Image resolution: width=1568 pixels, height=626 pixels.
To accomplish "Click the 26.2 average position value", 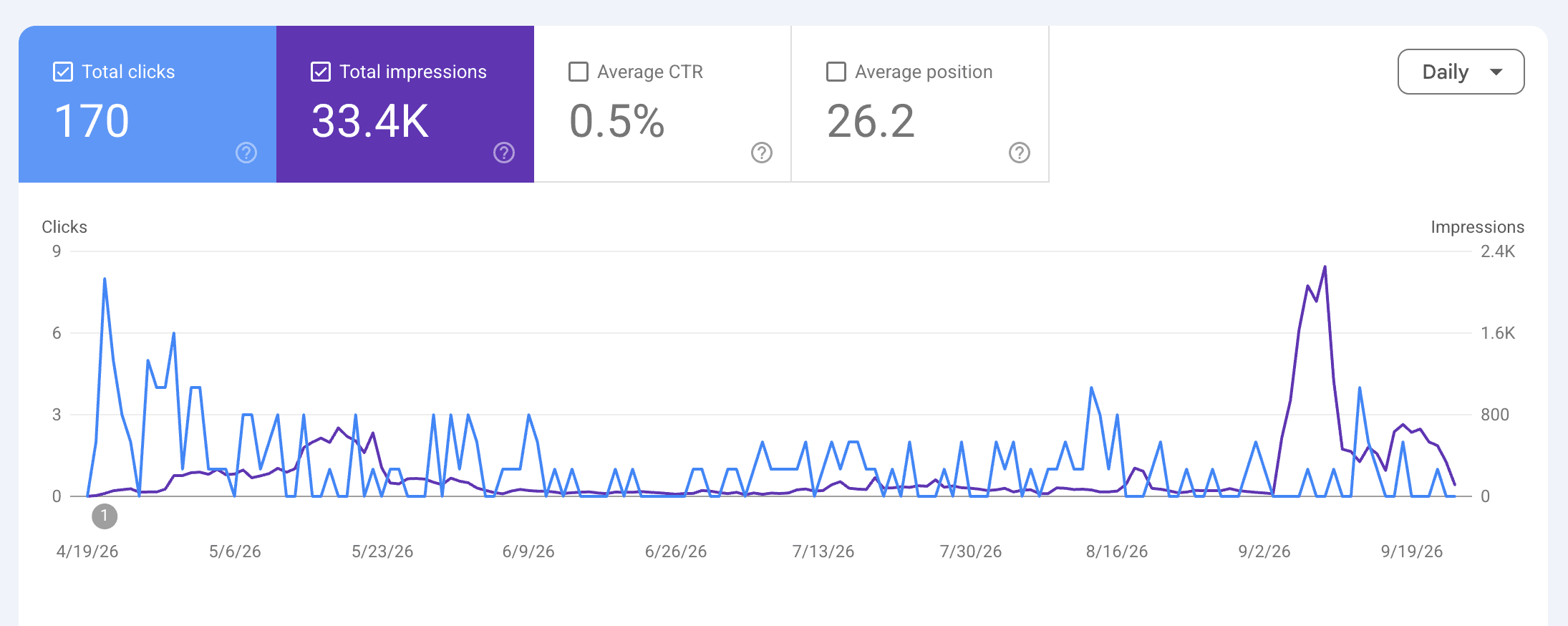I will [x=871, y=121].
